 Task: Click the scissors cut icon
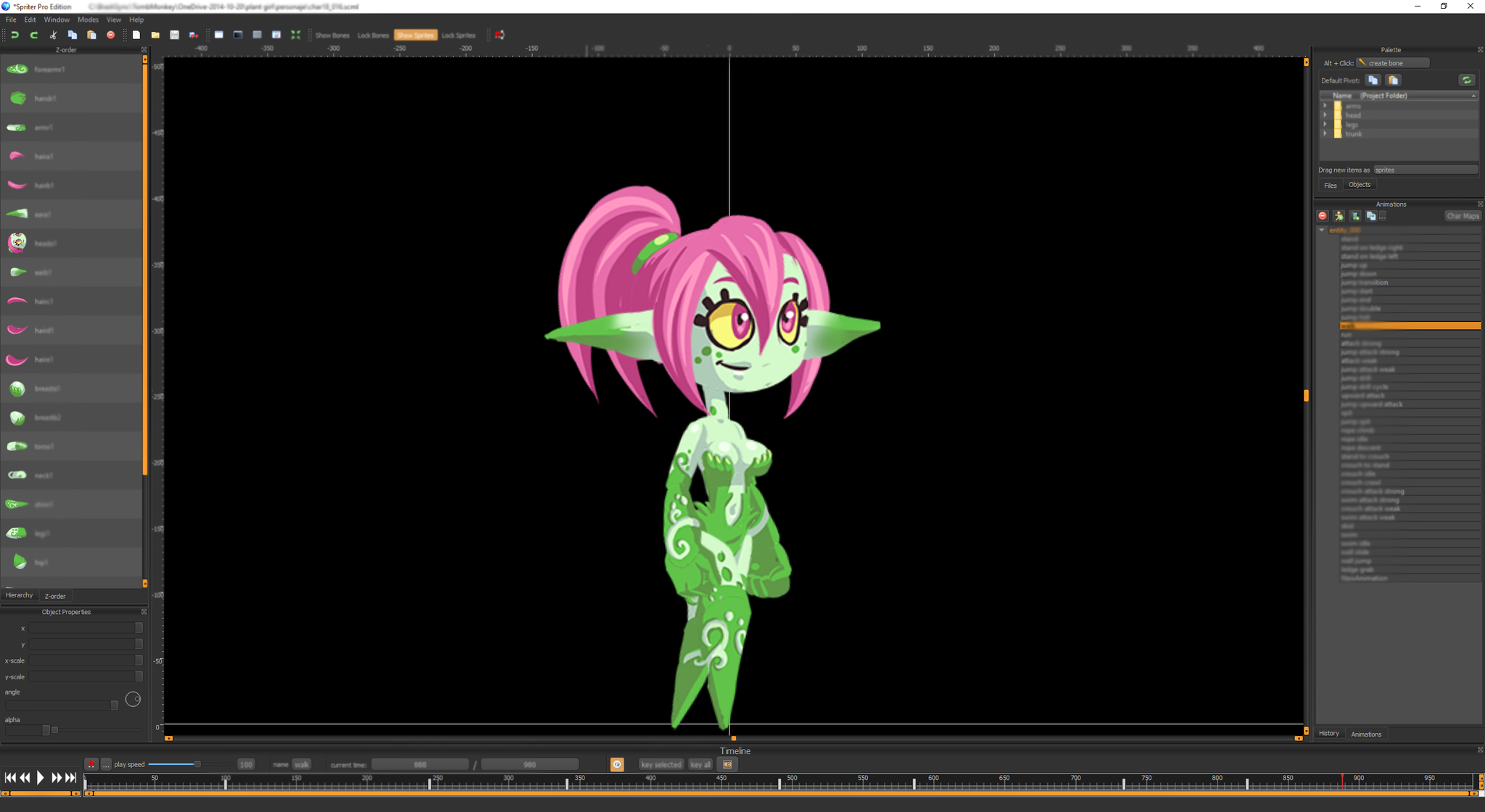coord(53,35)
